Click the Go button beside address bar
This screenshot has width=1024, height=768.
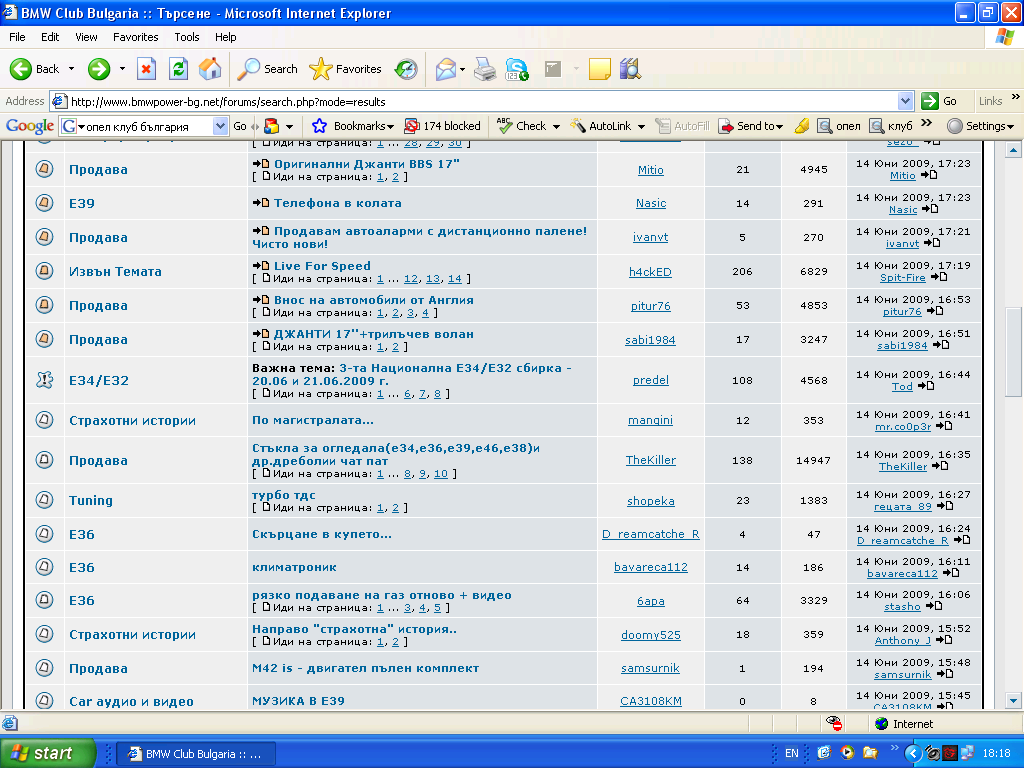click(x=939, y=101)
